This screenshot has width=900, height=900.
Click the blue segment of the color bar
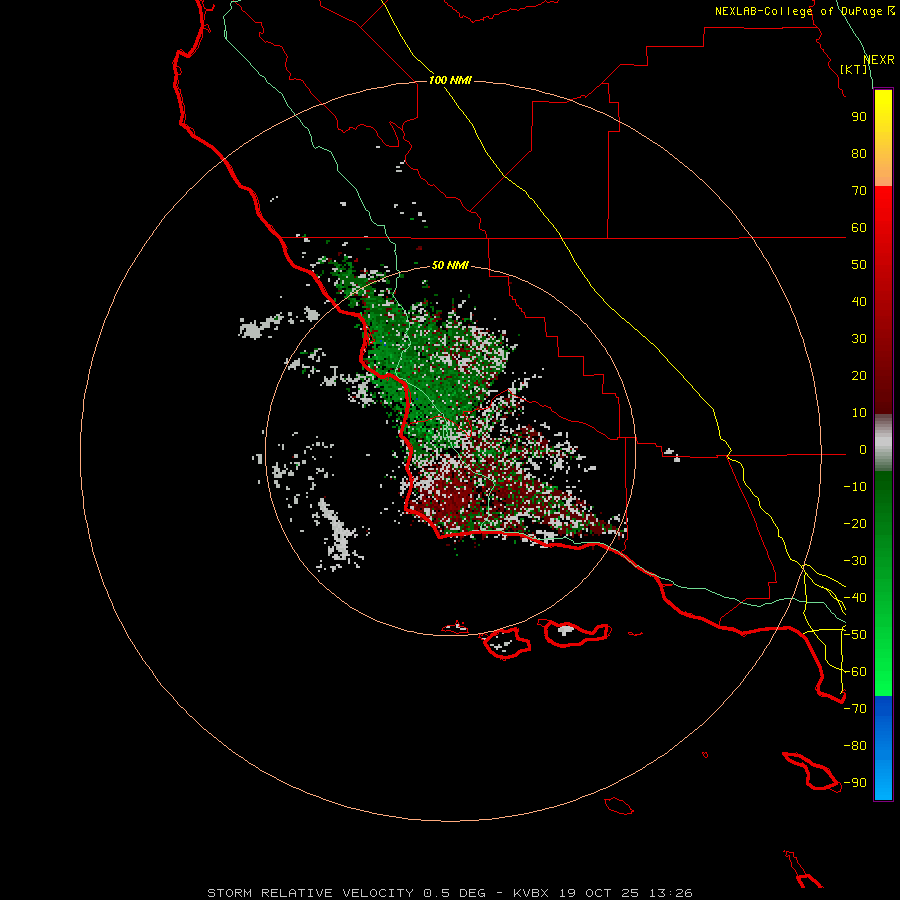coord(883,748)
